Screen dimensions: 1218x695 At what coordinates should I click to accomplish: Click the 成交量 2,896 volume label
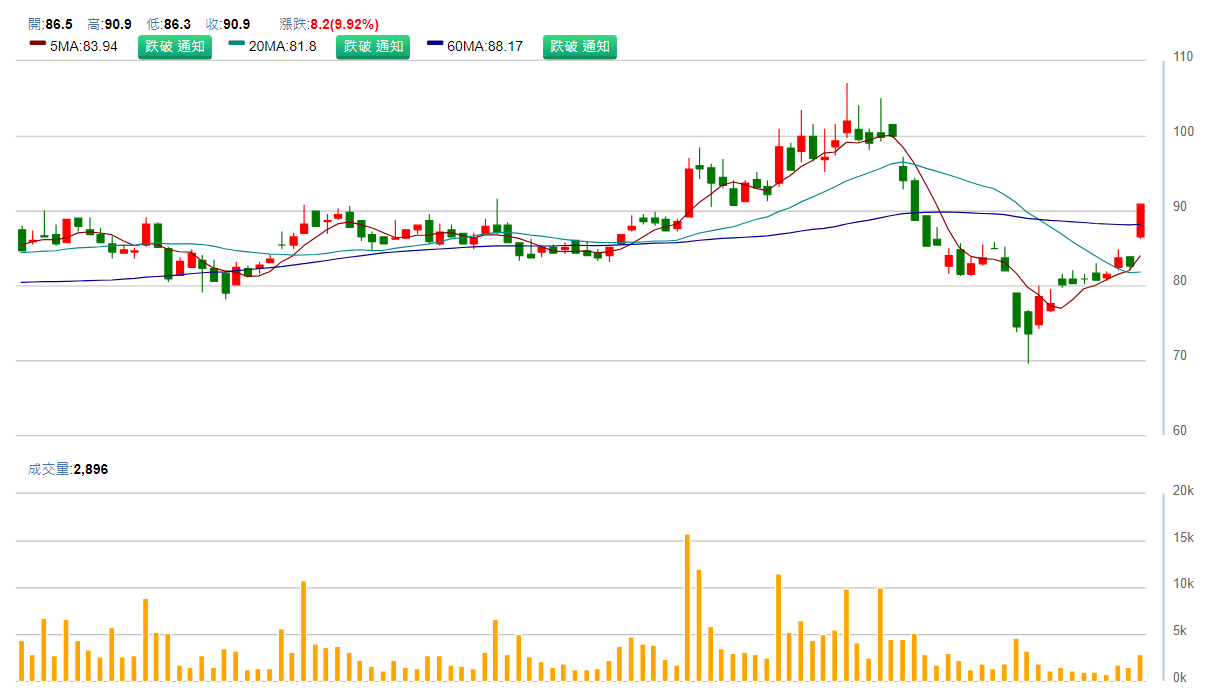coord(68,469)
